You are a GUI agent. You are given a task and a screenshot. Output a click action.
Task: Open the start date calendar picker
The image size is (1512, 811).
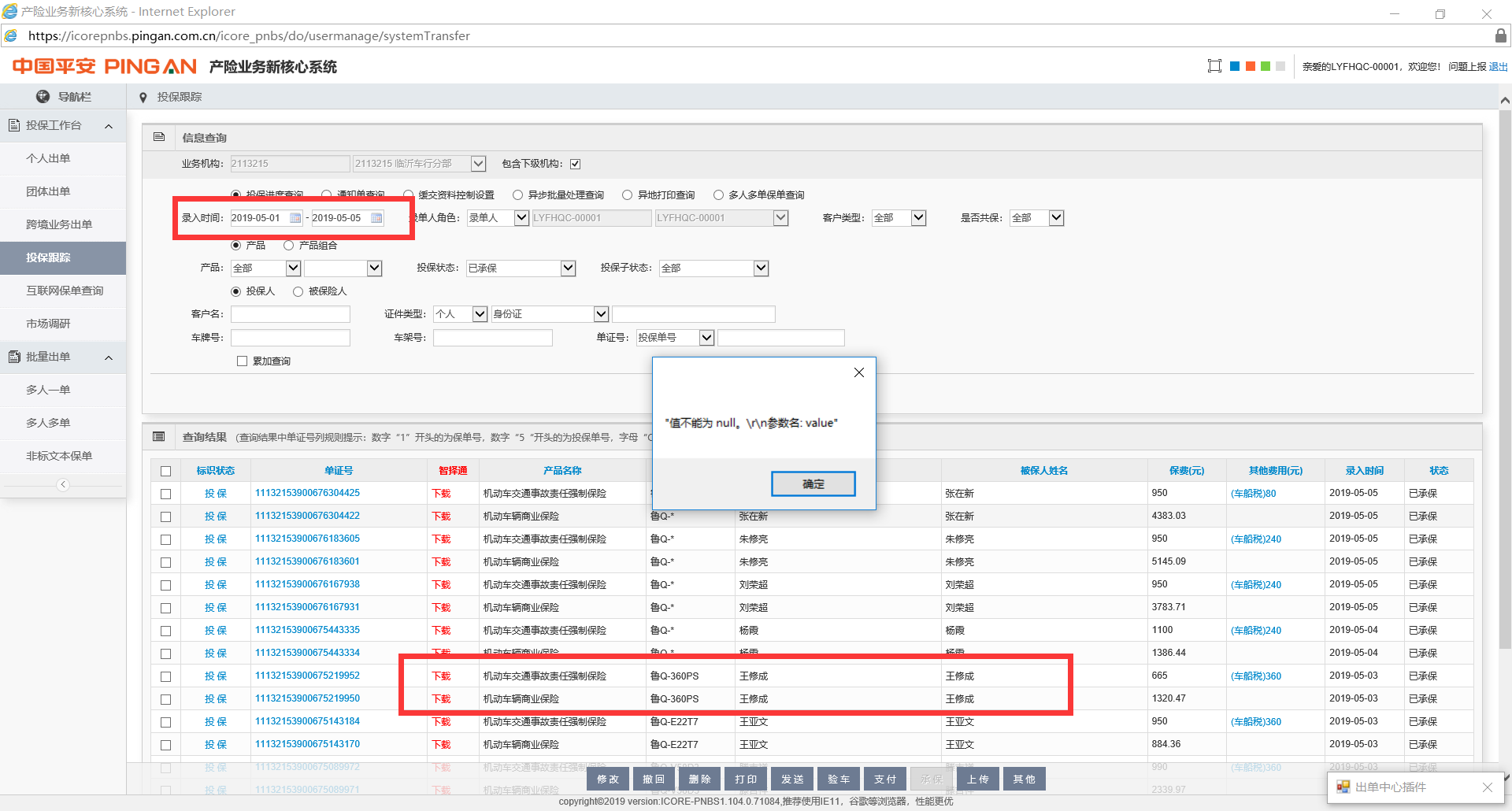click(295, 218)
